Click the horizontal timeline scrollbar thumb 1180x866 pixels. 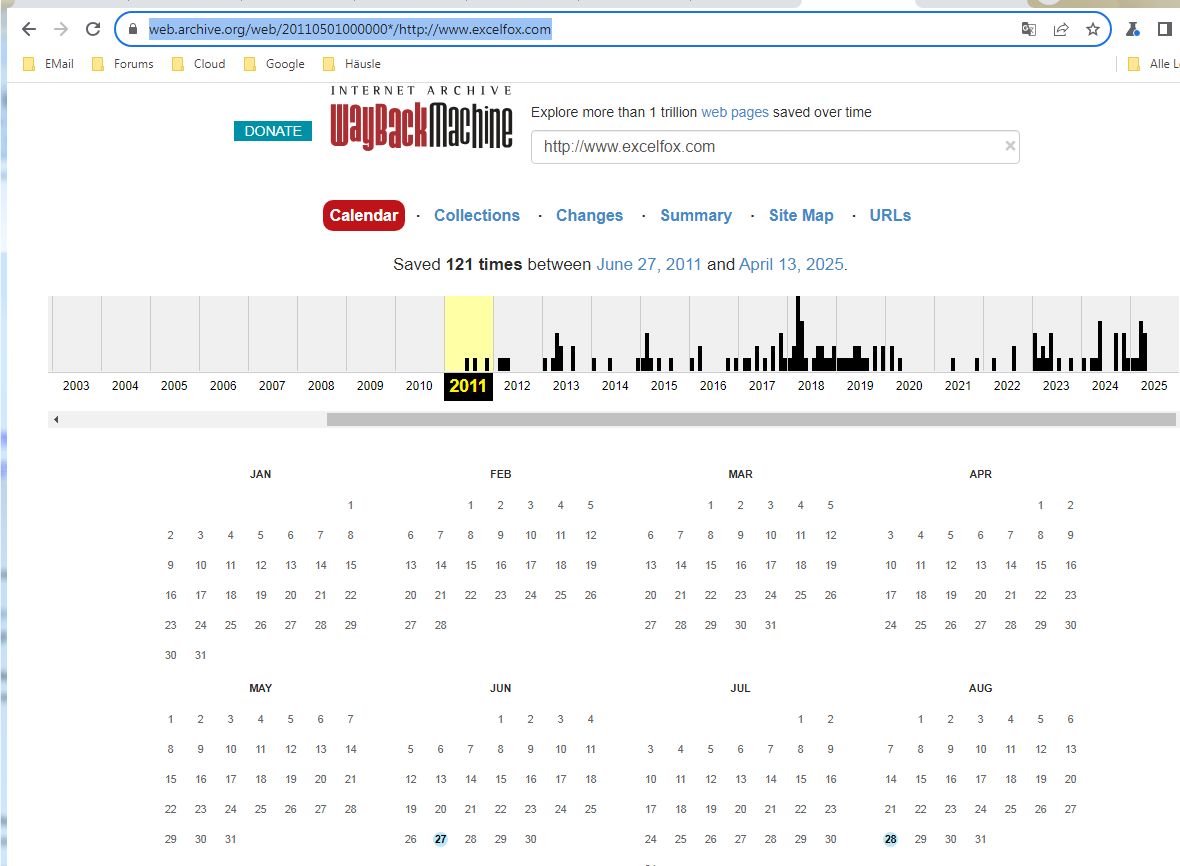click(751, 419)
